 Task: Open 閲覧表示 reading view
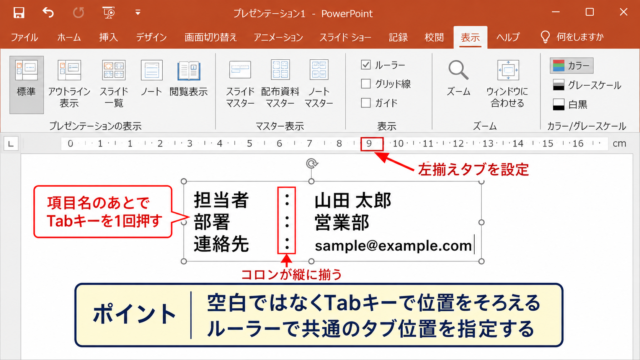[x=188, y=78]
